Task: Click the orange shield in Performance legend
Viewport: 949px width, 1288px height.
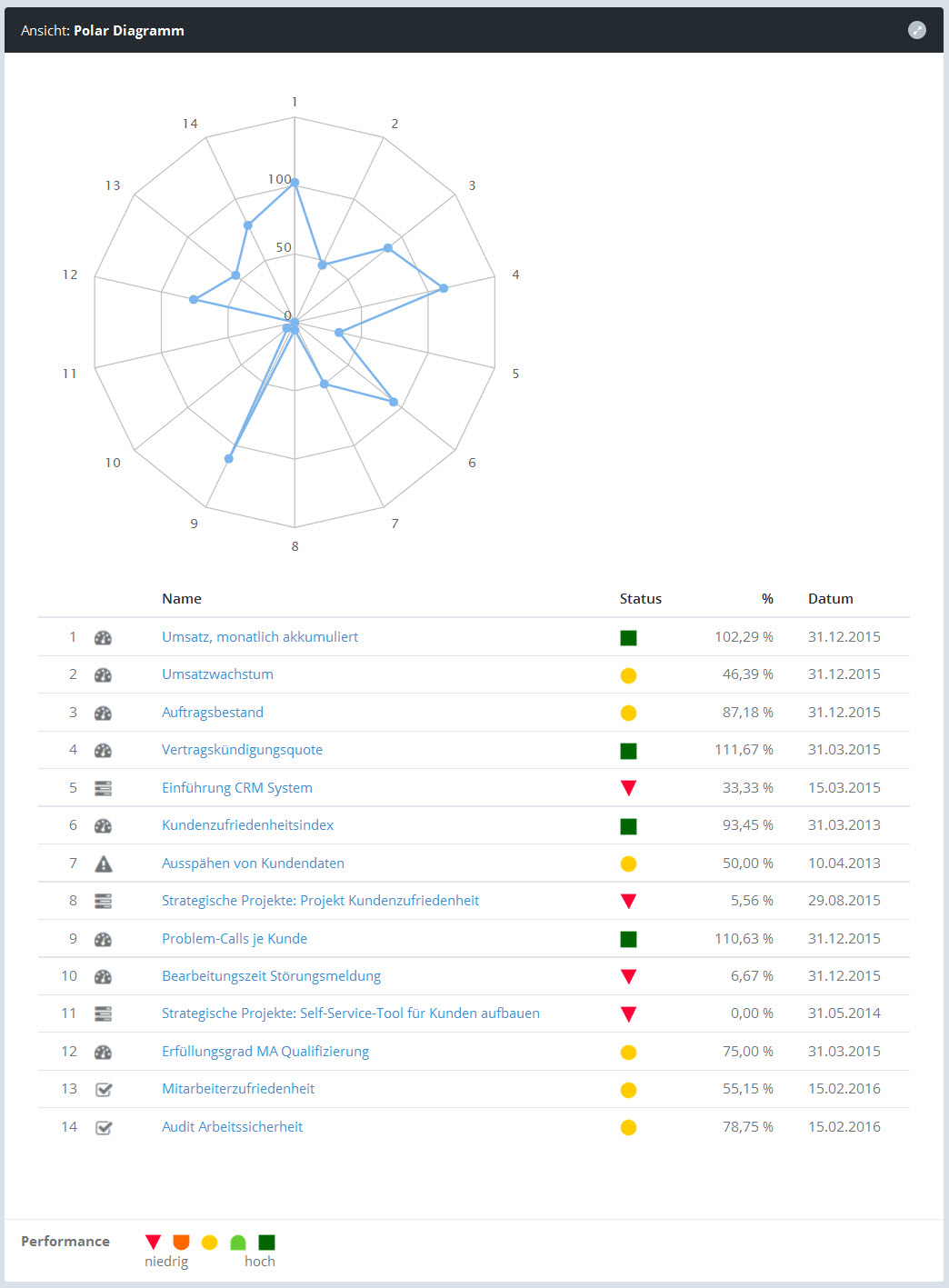Action: tap(181, 1243)
